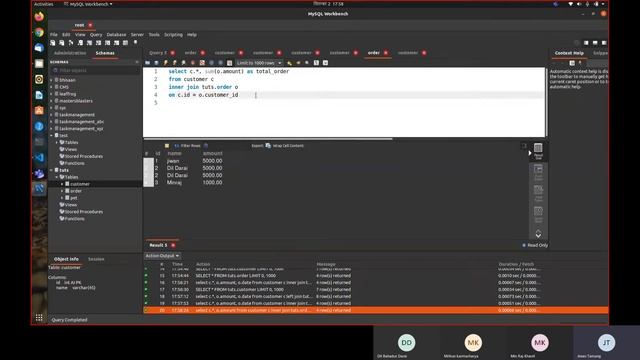The image size is (640, 360).
Task: Click the create new table toolbar icon
Action: (89, 43)
